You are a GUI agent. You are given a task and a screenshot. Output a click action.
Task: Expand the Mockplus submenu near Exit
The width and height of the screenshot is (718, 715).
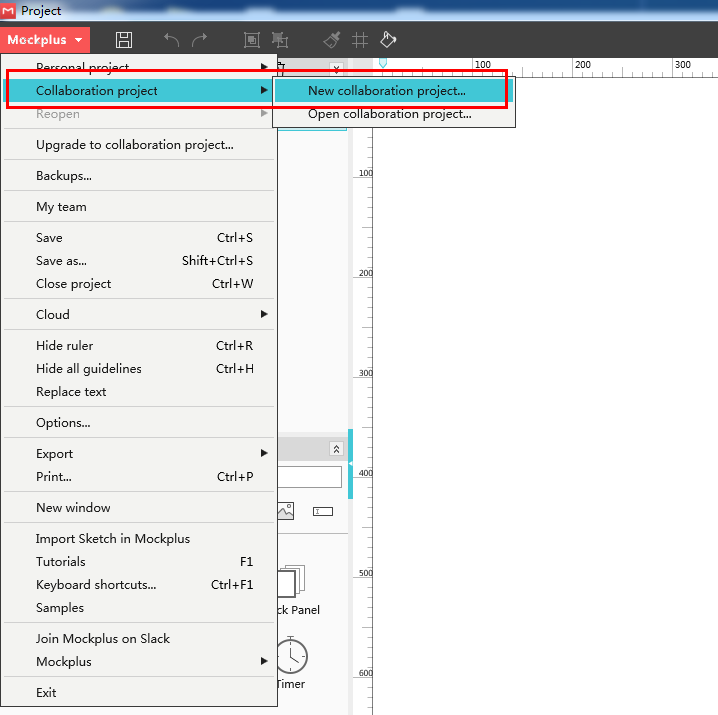(139, 662)
